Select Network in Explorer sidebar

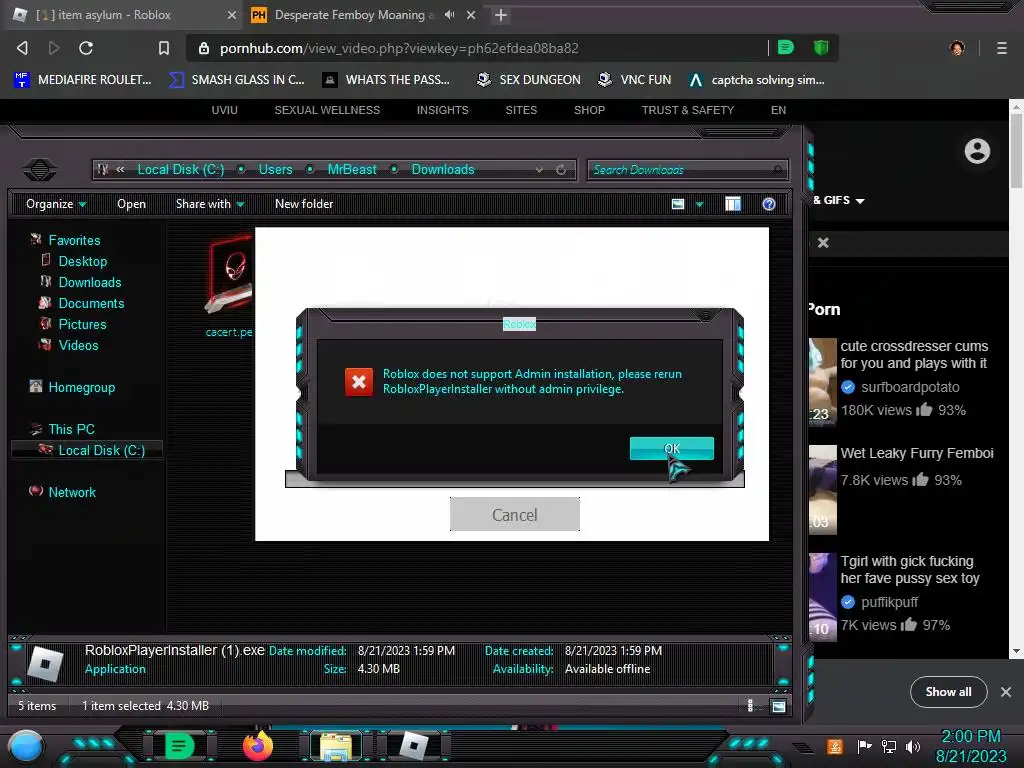point(71,492)
